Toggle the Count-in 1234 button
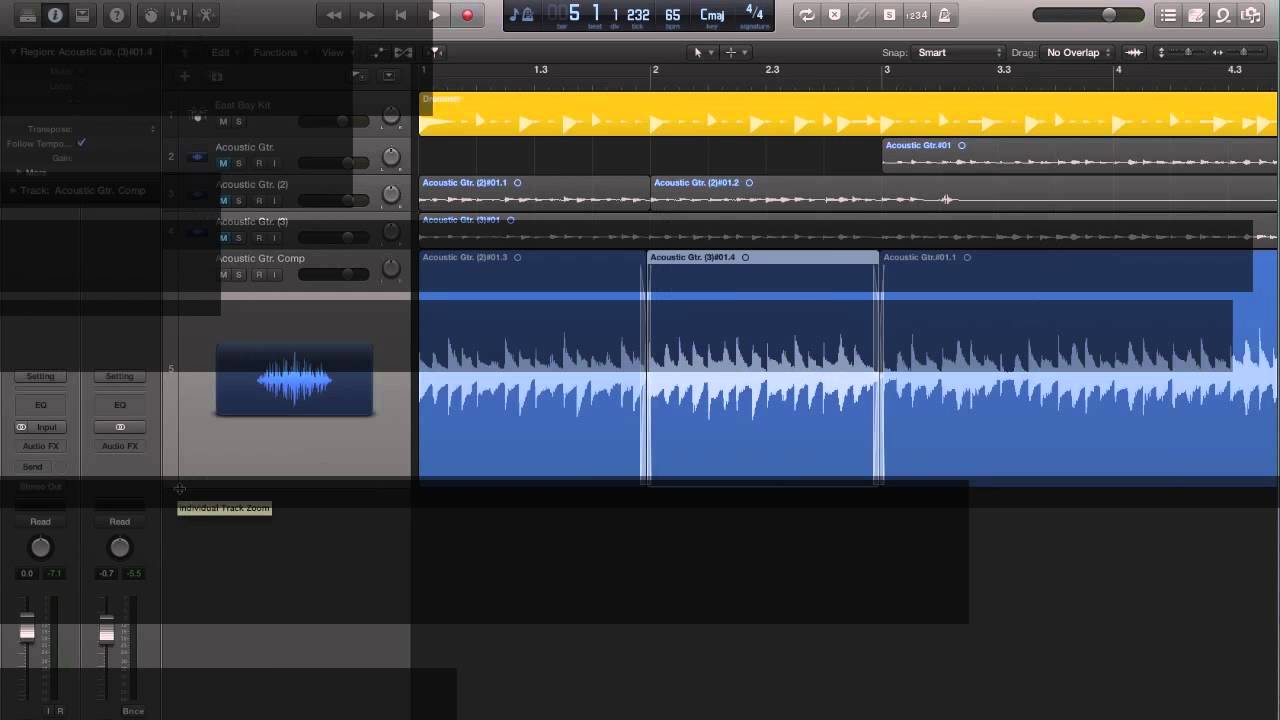This screenshot has height=720, width=1280. (x=916, y=15)
